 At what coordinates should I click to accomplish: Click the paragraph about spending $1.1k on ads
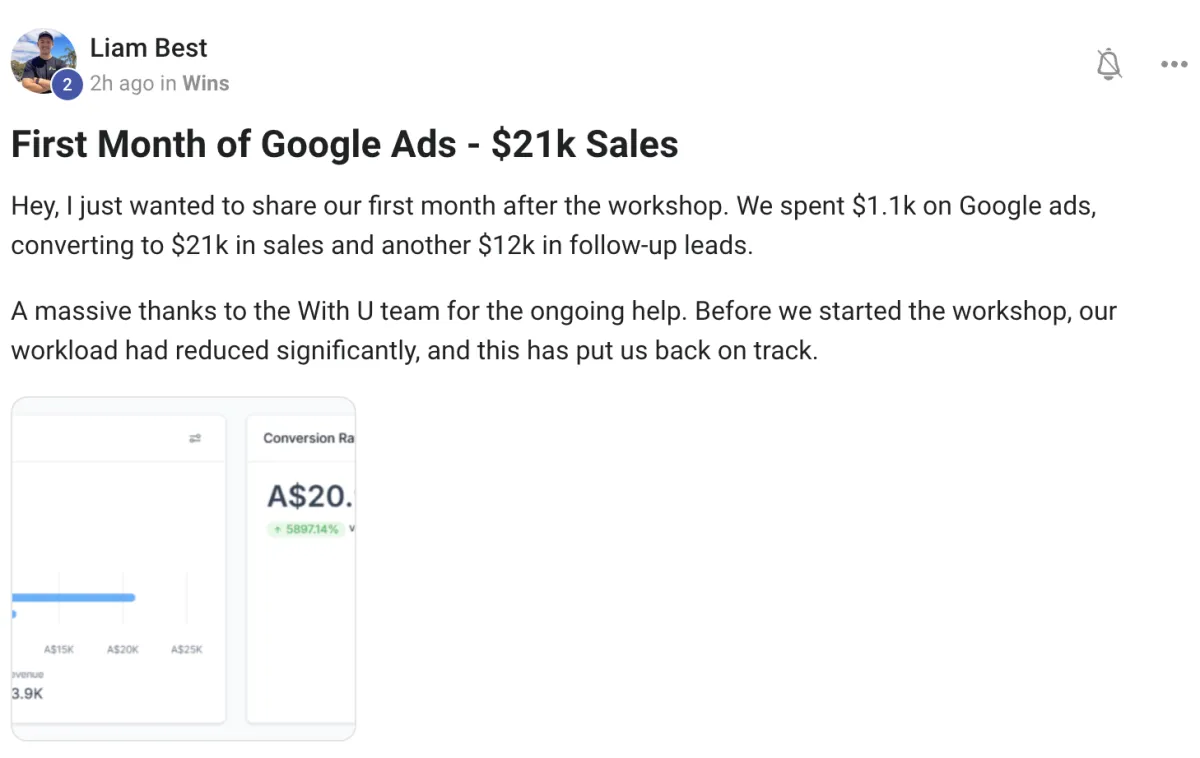pos(560,225)
